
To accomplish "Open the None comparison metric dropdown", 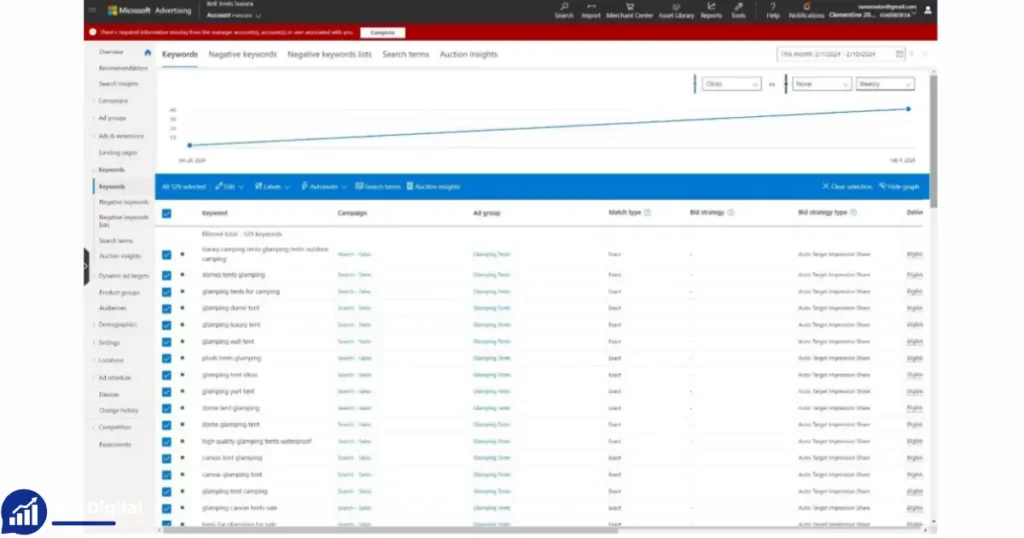I will point(822,84).
